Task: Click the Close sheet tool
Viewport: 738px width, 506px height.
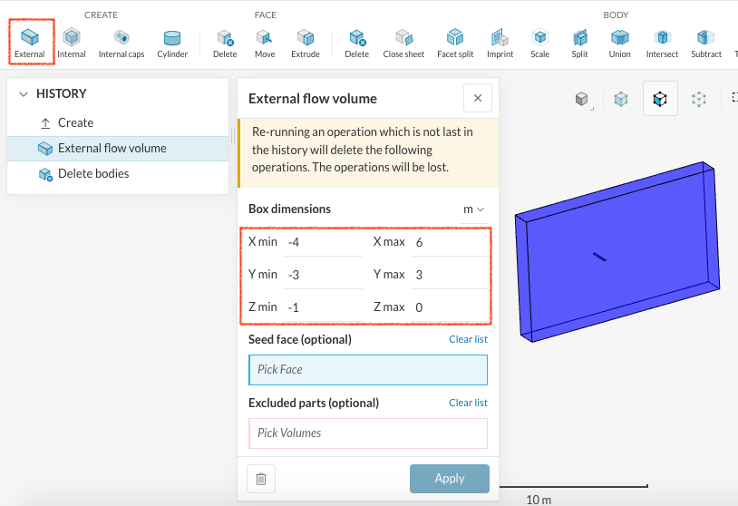Action: pos(403,42)
